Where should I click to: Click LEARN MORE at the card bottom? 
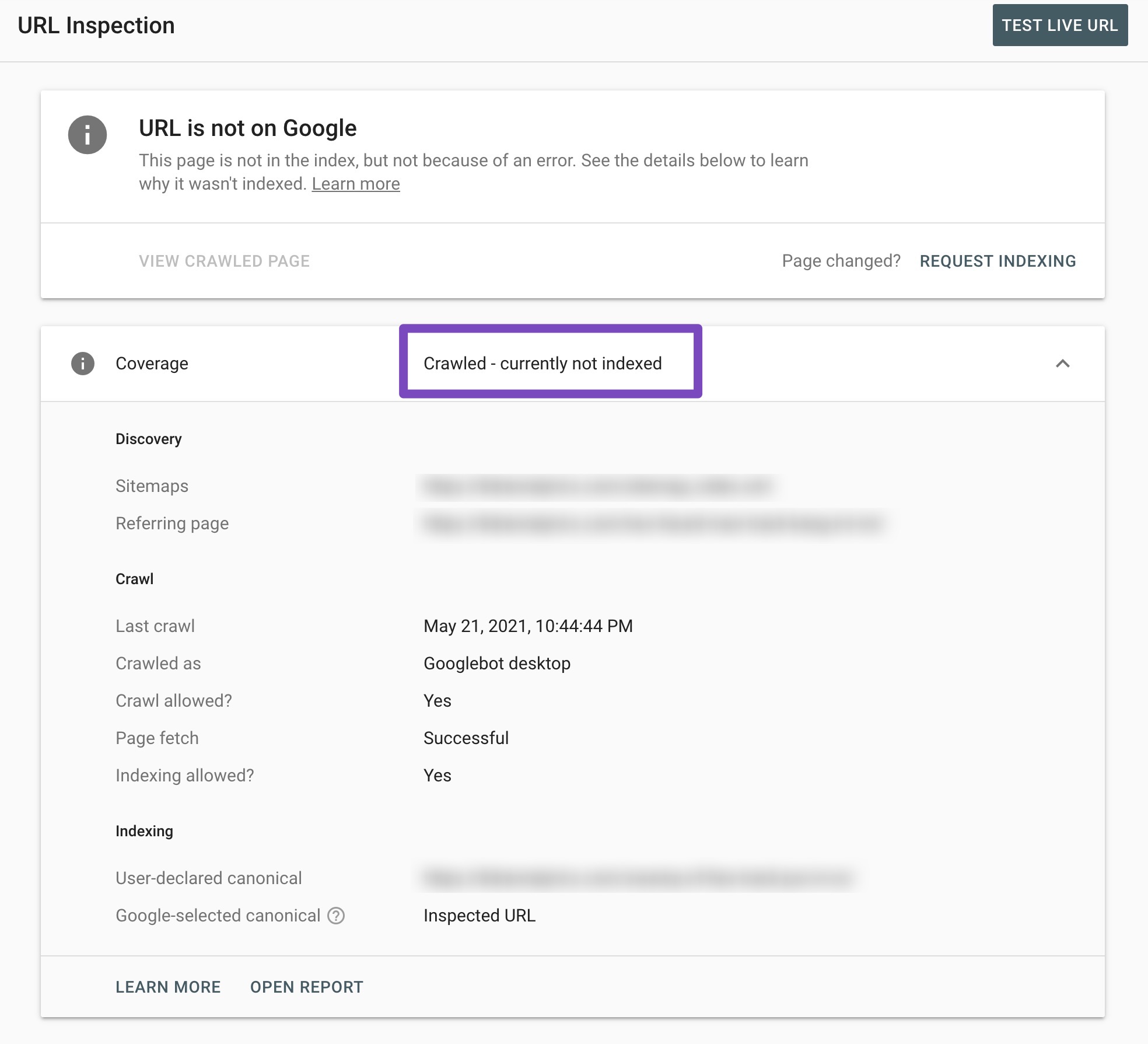pyautogui.click(x=168, y=987)
